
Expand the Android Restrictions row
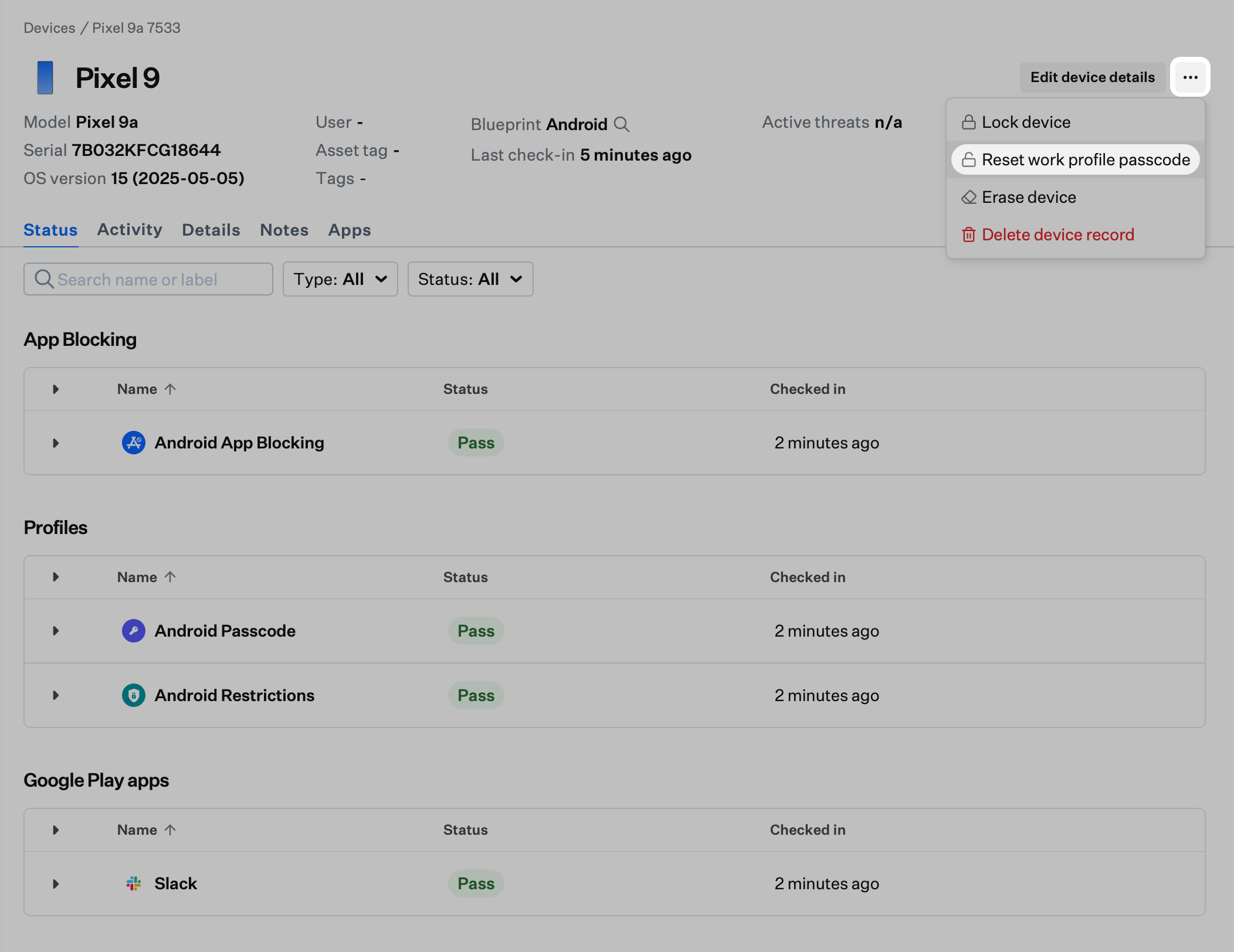[56, 695]
